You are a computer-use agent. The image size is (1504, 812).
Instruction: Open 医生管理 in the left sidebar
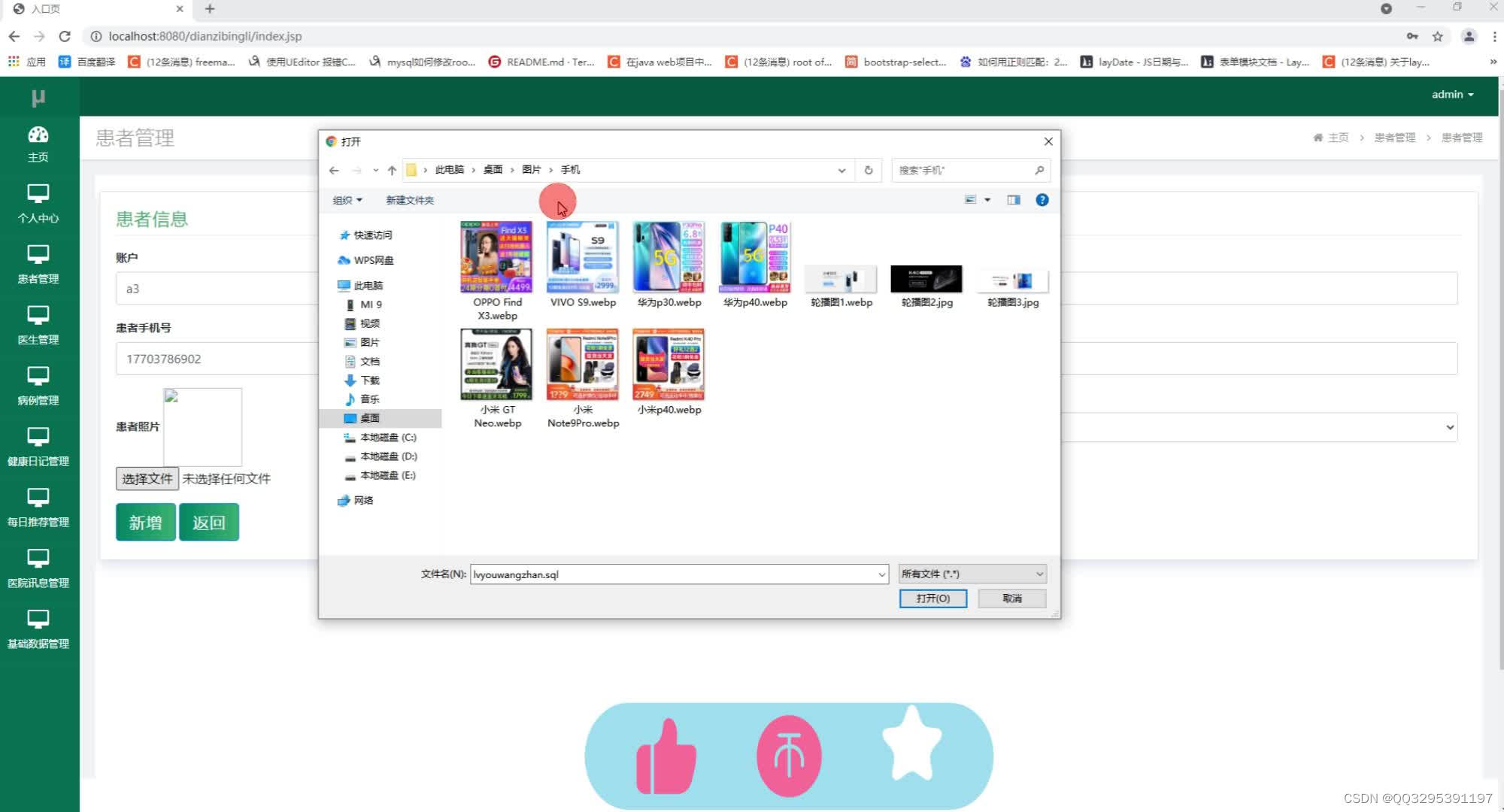click(38, 326)
